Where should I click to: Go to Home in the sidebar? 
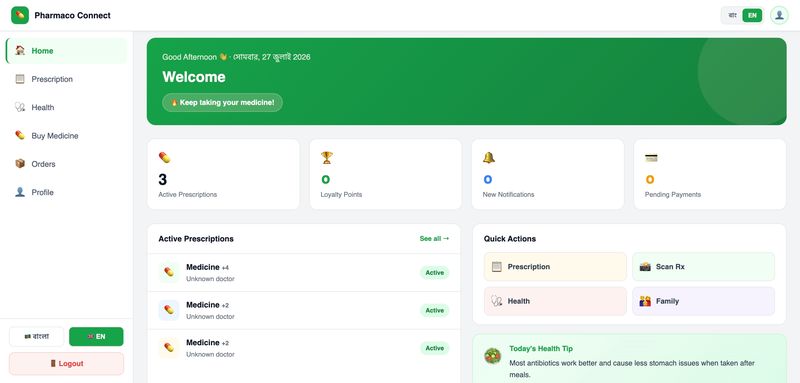[66, 50]
